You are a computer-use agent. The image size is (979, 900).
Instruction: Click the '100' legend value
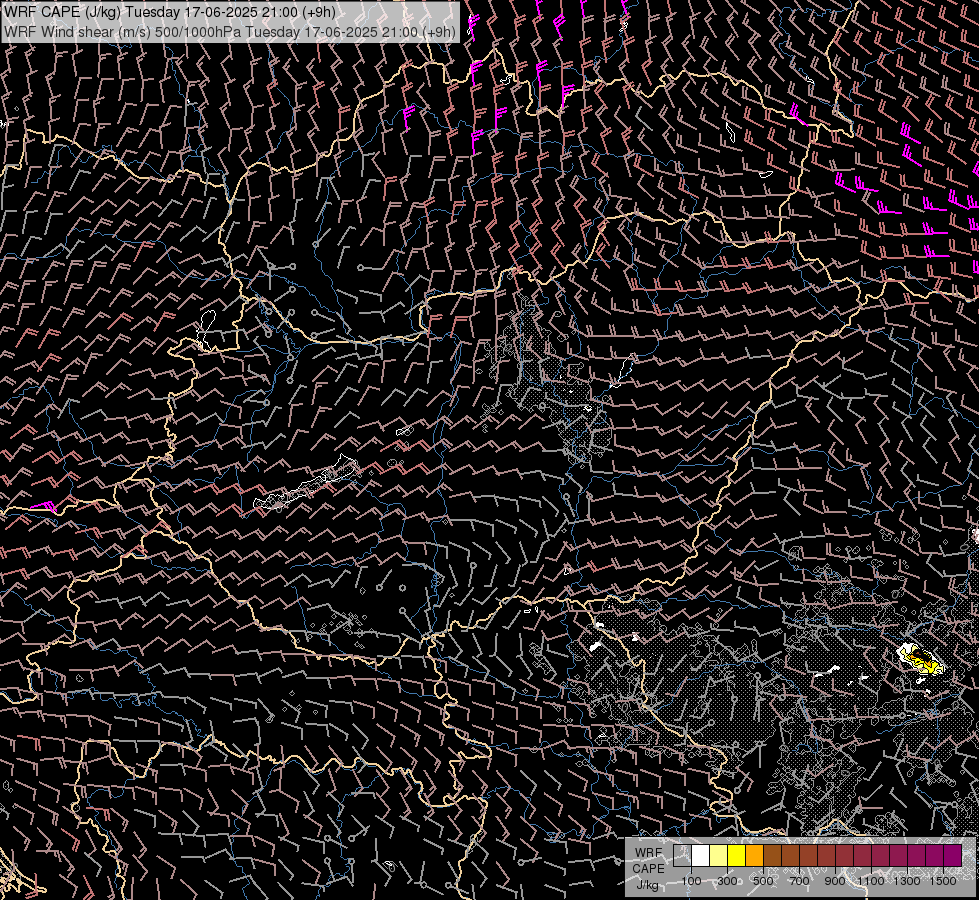coord(691,881)
